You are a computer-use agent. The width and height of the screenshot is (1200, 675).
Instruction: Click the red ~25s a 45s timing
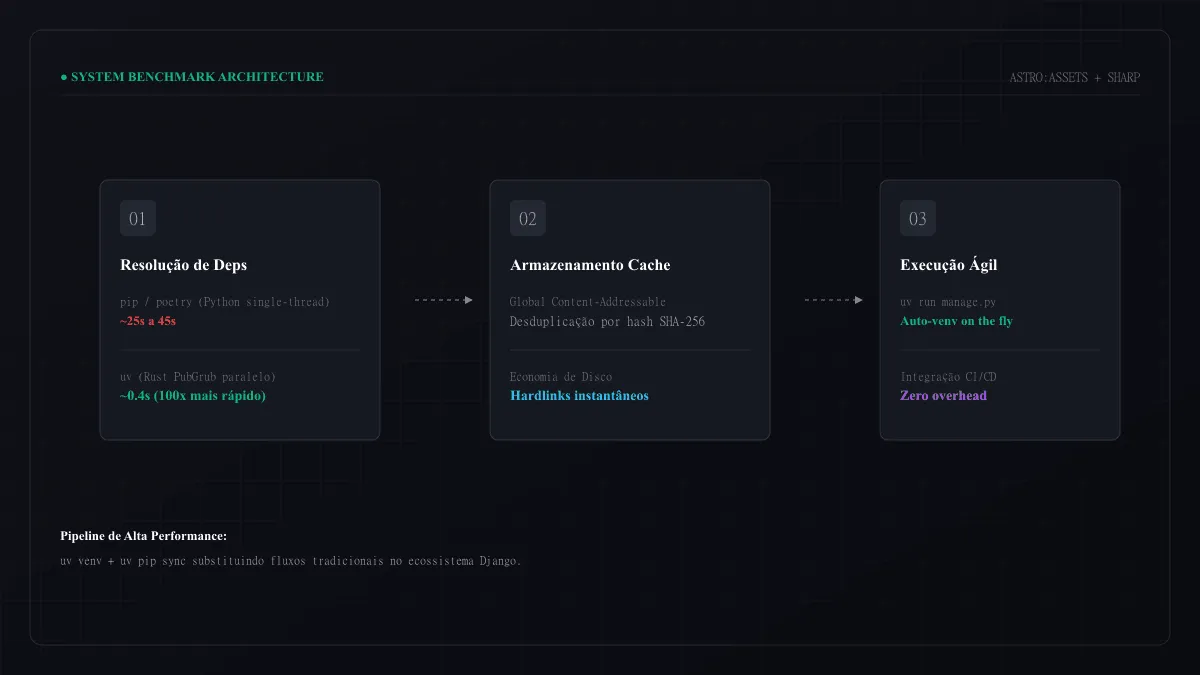[x=148, y=321]
